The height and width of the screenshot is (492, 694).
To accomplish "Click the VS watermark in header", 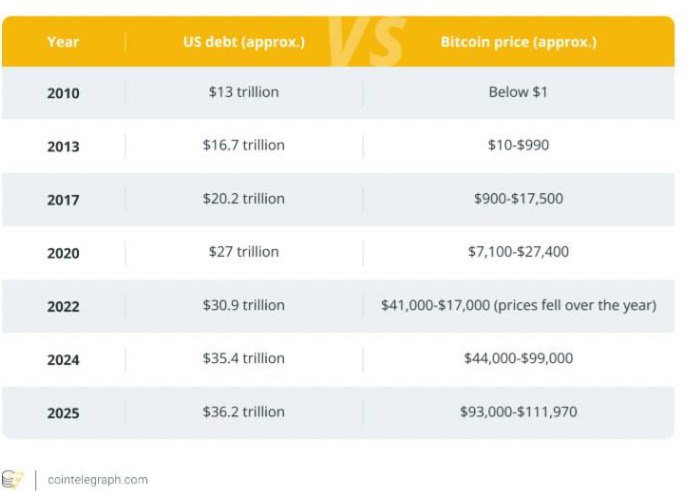I will click(x=365, y=42).
